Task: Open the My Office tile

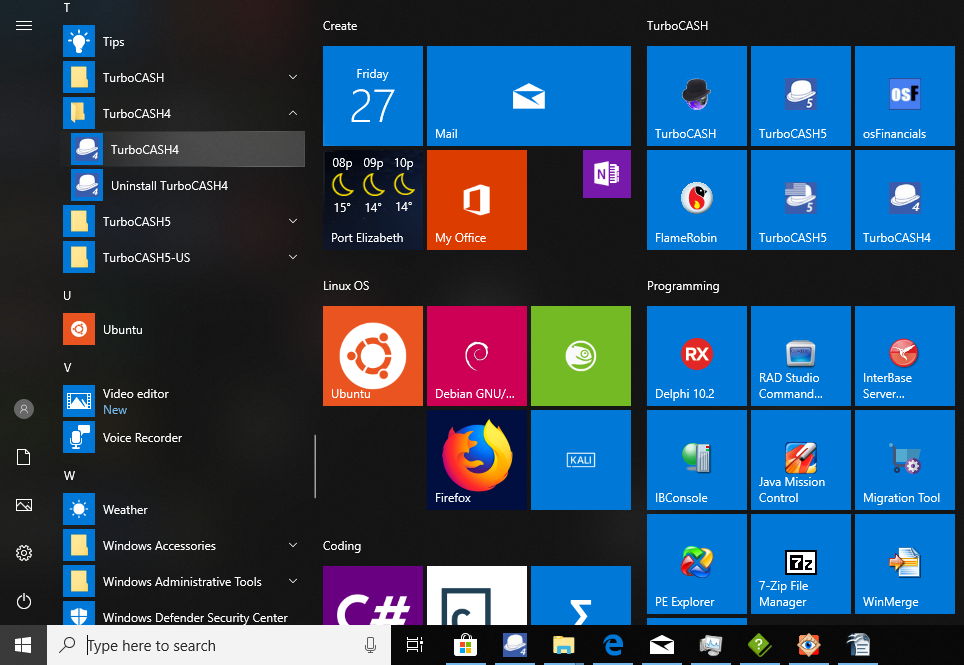Action: [476, 200]
